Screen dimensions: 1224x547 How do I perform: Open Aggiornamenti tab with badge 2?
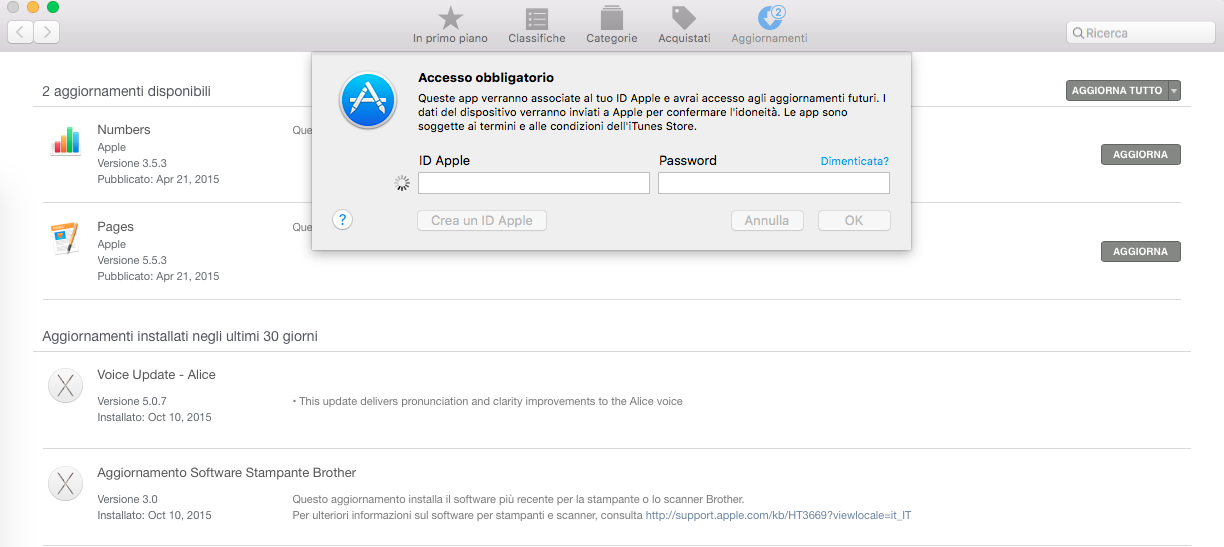pyautogui.click(x=769, y=25)
